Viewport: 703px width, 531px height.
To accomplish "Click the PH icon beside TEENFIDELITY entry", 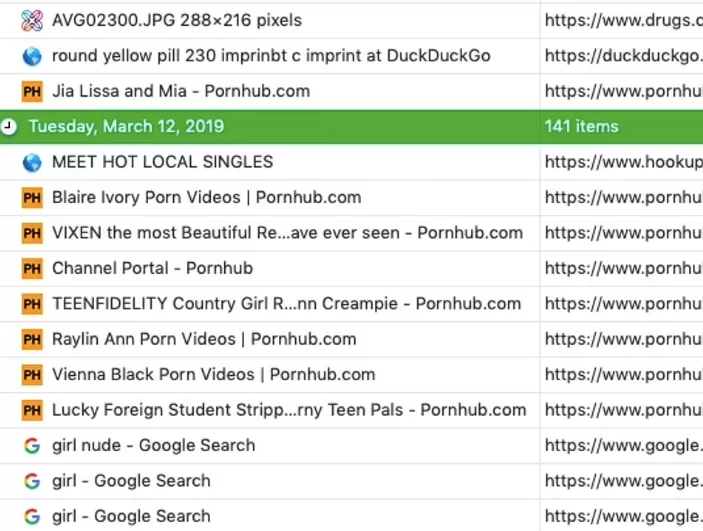I will point(32,304).
